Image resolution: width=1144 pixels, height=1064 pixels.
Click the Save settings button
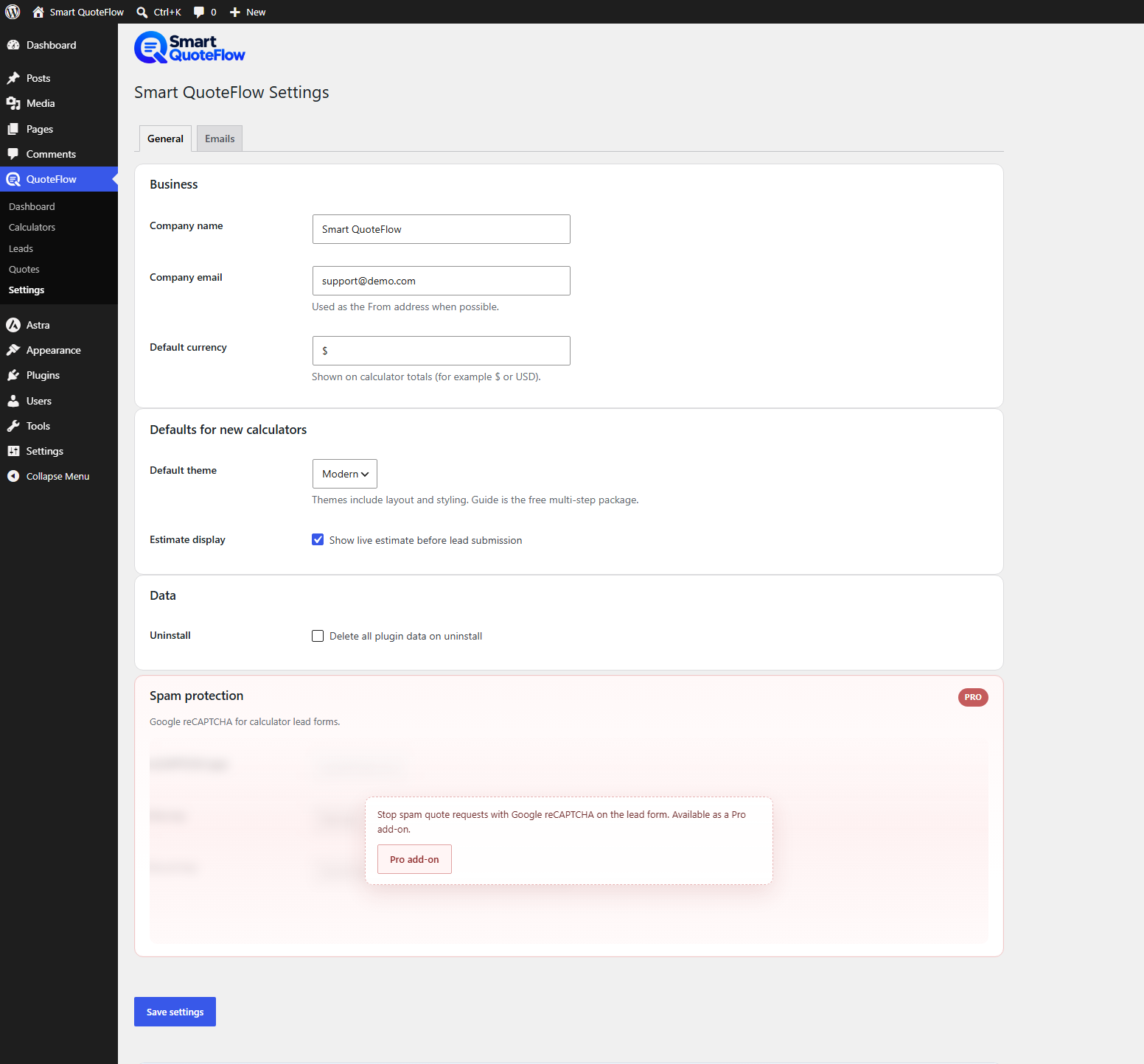(x=175, y=1012)
